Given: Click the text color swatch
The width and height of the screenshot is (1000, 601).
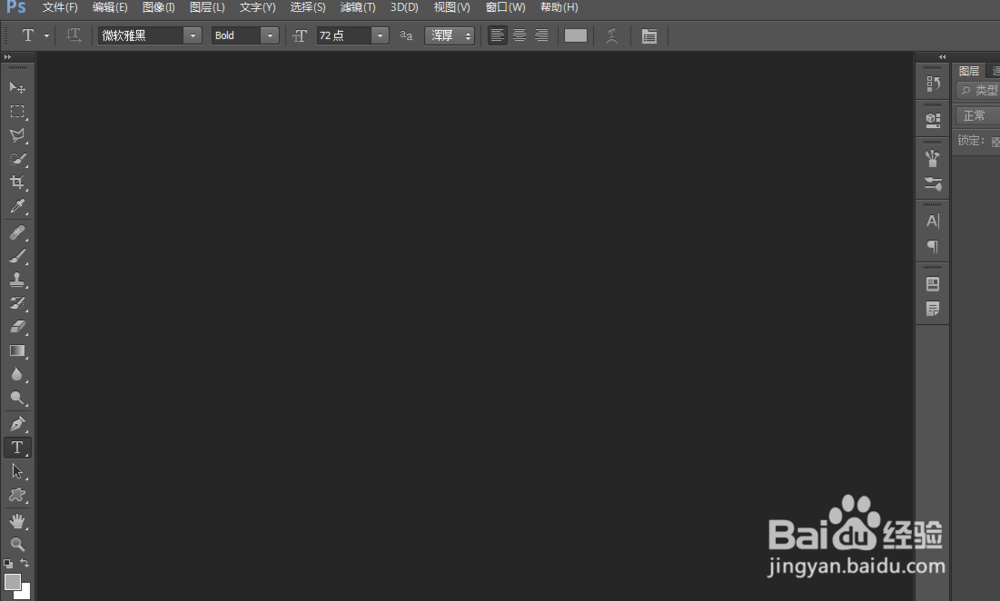Looking at the screenshot, I should (x=575, y=36).
